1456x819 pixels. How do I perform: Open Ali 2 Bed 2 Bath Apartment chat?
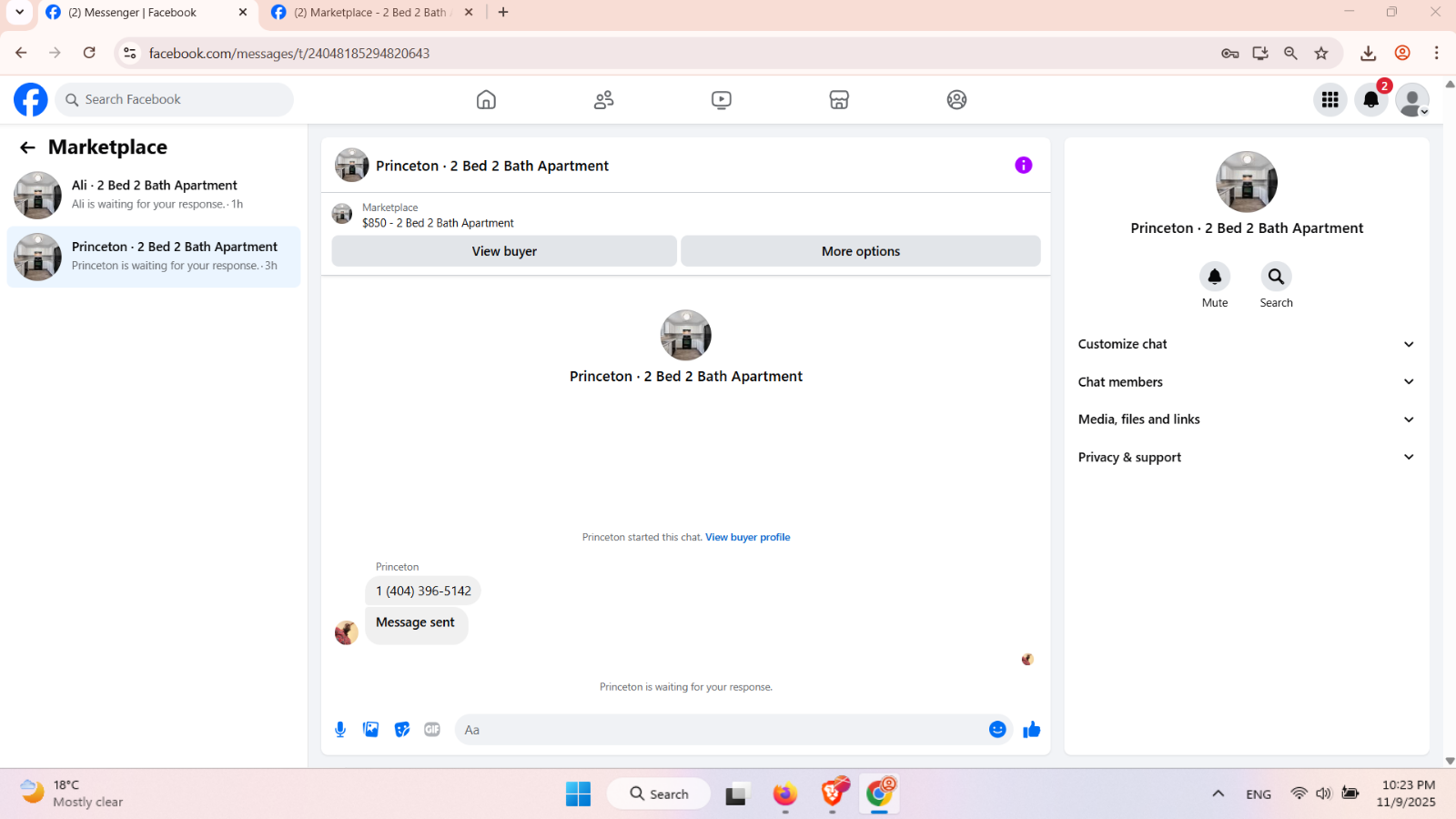(x=154, y=195)
